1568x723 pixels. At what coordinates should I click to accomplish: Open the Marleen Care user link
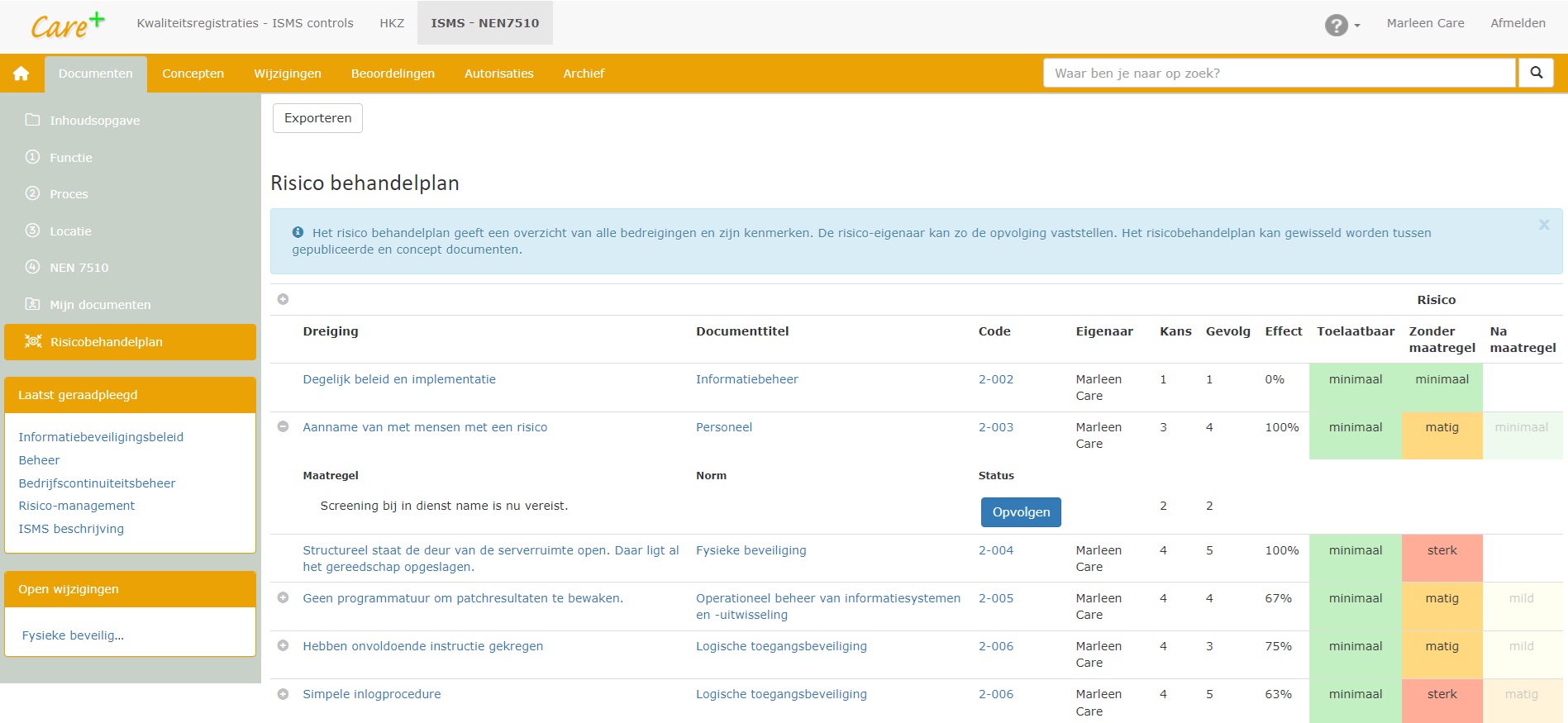[x=1425, y=23]
